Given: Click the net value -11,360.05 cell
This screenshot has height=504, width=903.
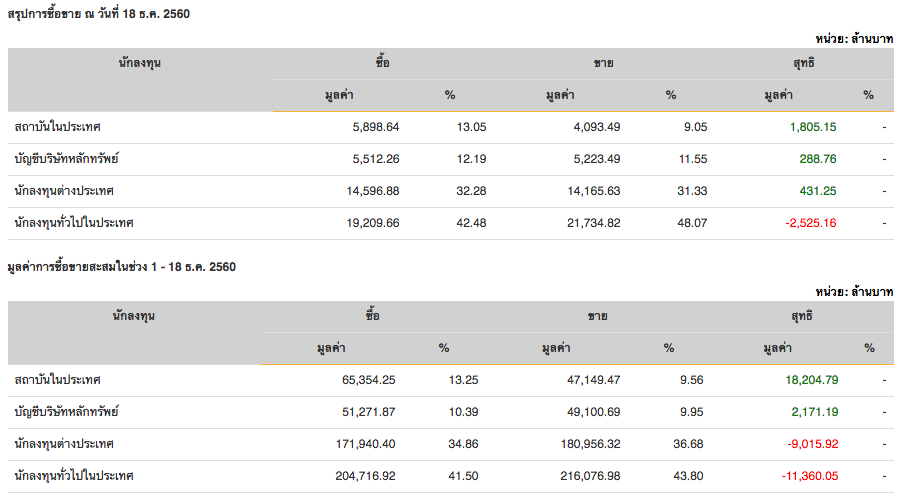Looking at the screenshot, I should point(807,476).
